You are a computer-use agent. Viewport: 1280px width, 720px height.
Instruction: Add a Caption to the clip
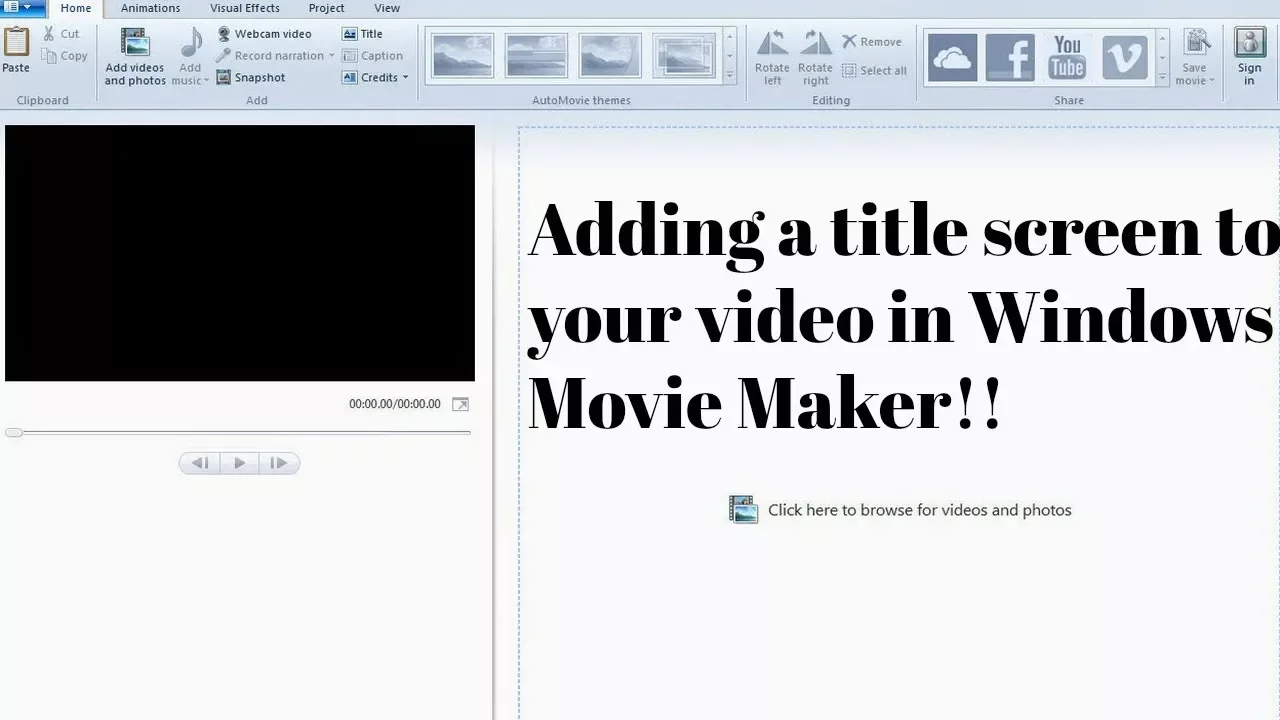[373, 56]
